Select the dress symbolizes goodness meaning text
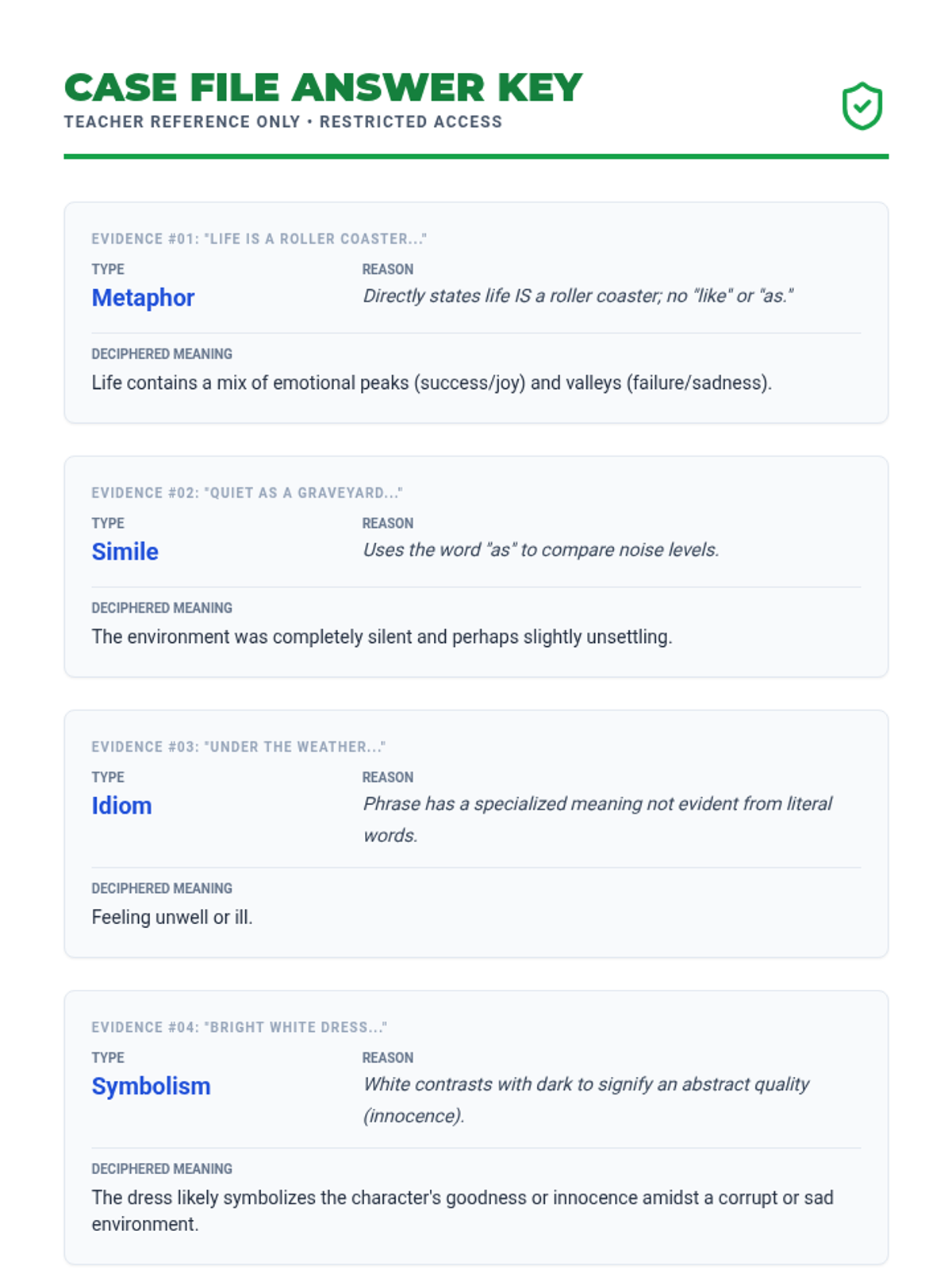 [463, 1210]
